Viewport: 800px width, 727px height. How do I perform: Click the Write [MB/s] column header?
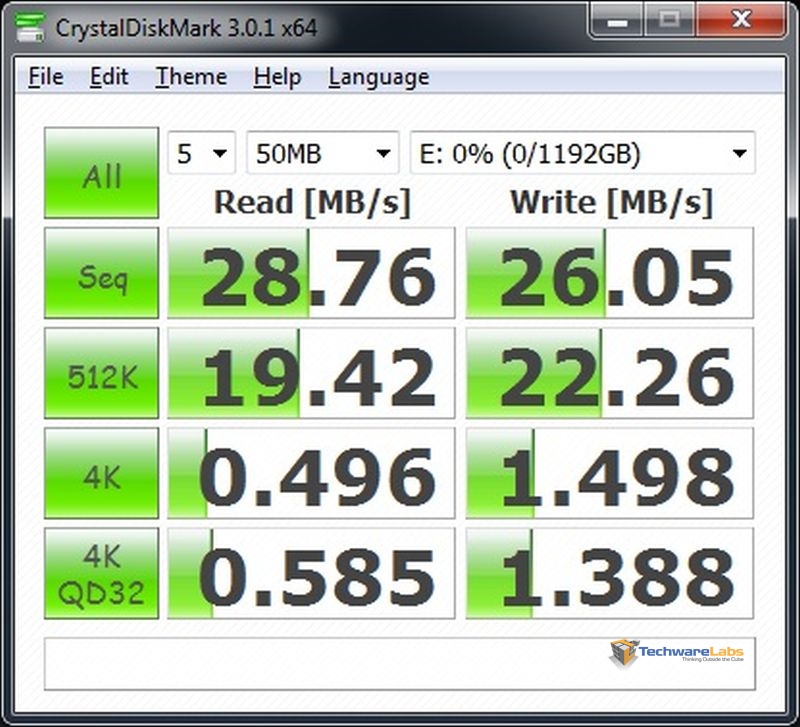tap(611, 203)
